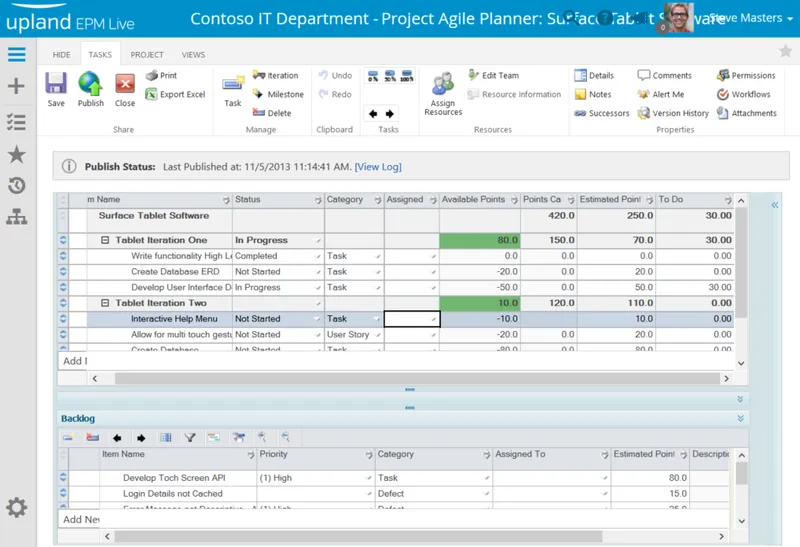Set task to 50% complete

[x=390, y=76]
